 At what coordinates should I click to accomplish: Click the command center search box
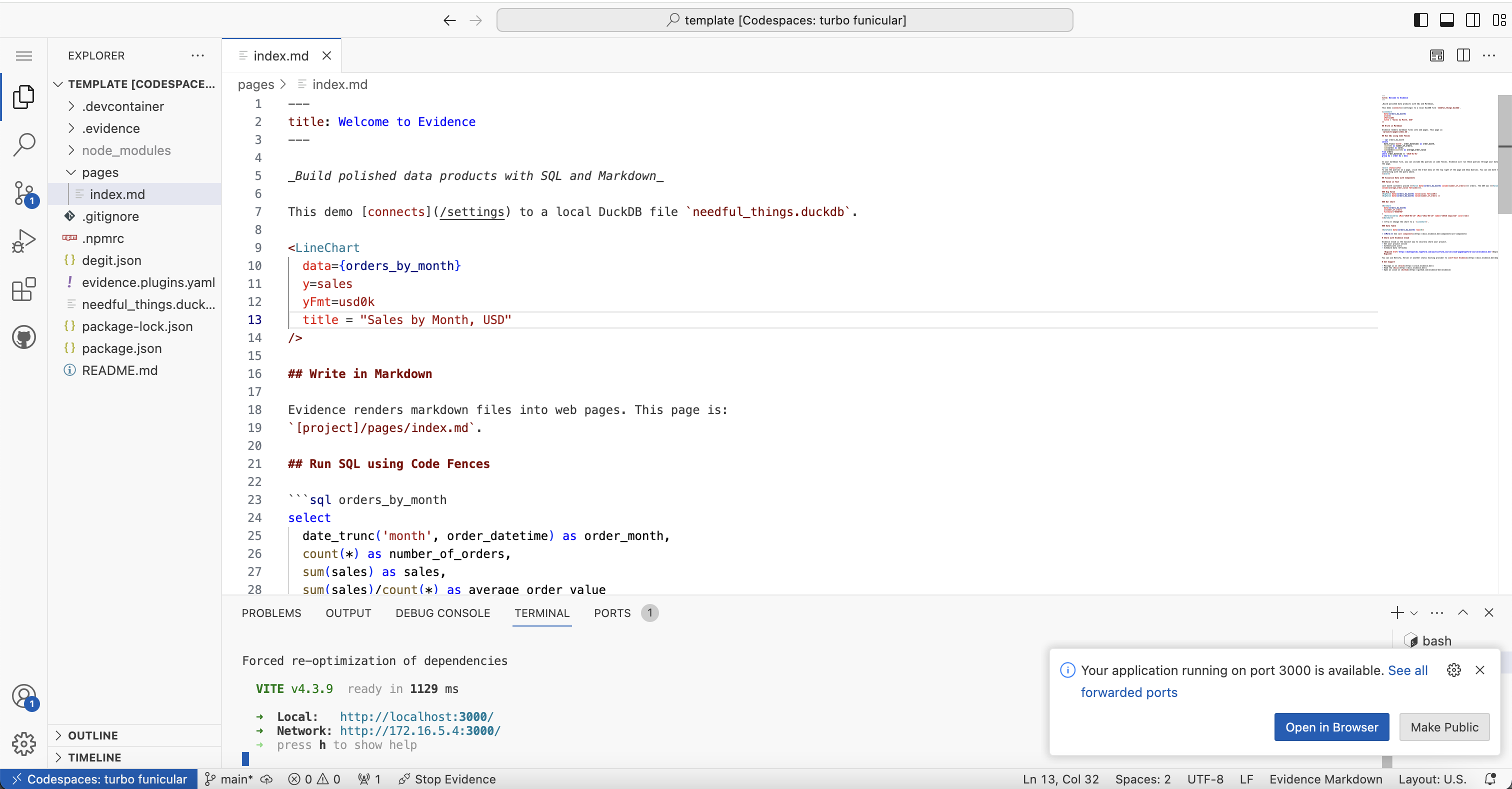click(785, 20)
